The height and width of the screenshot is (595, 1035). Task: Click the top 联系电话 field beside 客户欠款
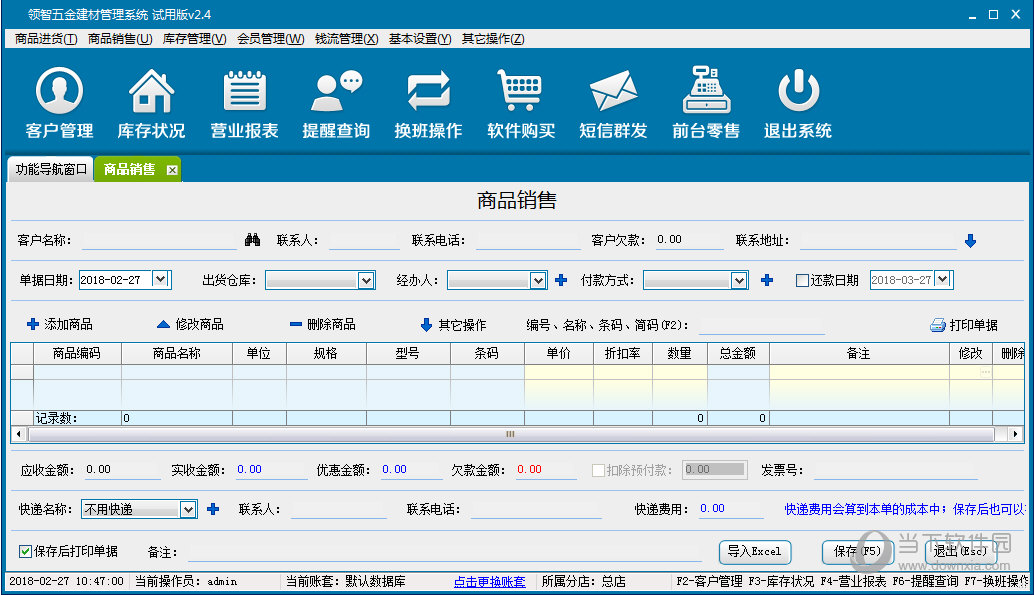pos(528,240)
